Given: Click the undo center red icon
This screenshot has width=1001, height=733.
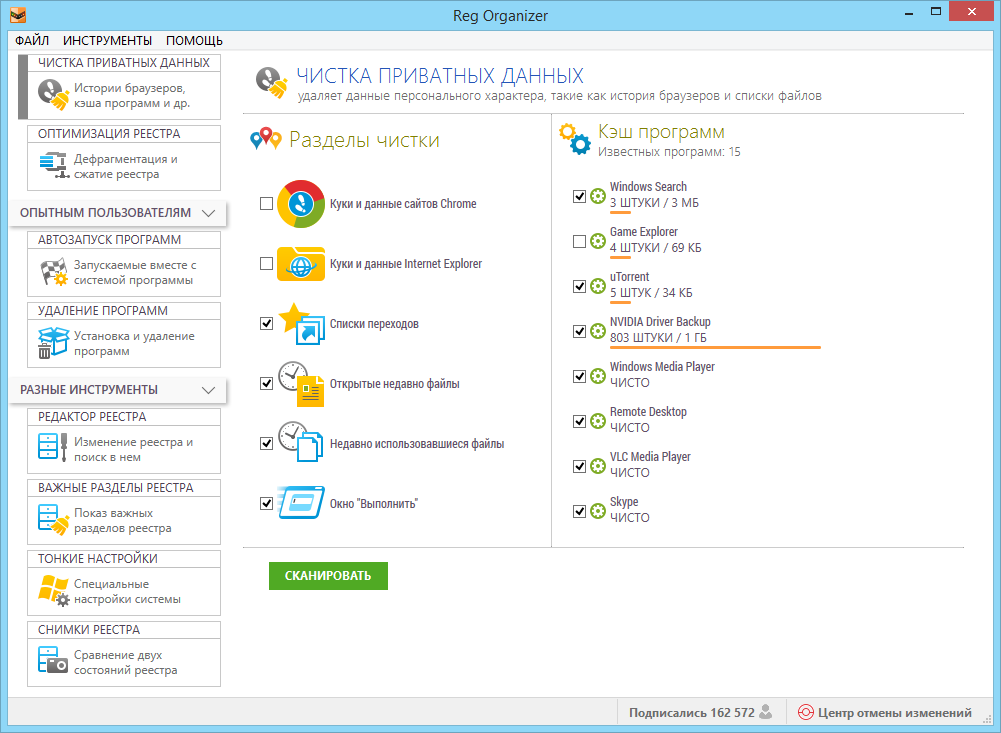Looking at the screenshot, I should pyautogui.click(x=806, y=712).
